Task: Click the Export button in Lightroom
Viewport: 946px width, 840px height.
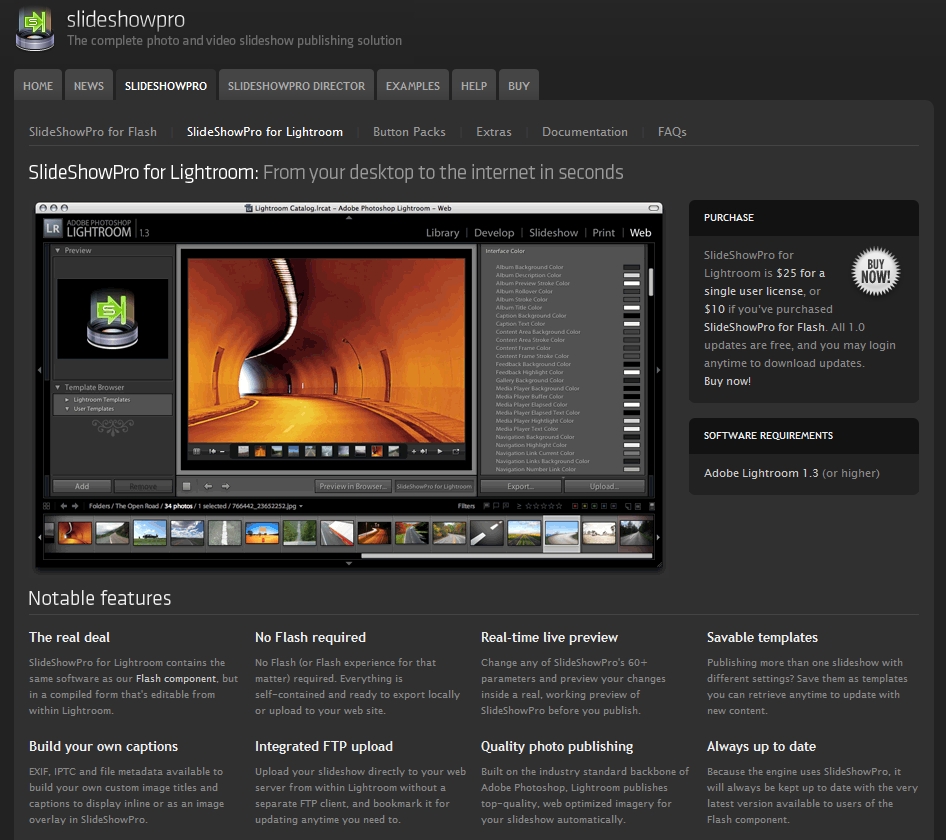Action: [521, 486]
